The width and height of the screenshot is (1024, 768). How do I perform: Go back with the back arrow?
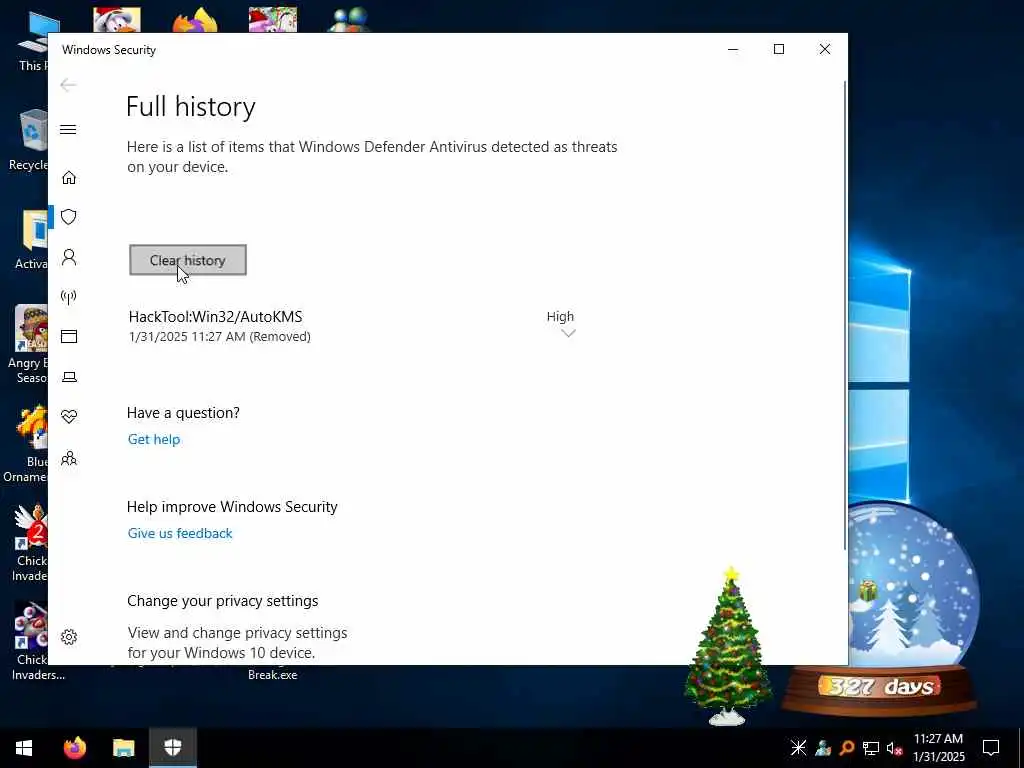[68, 85]
